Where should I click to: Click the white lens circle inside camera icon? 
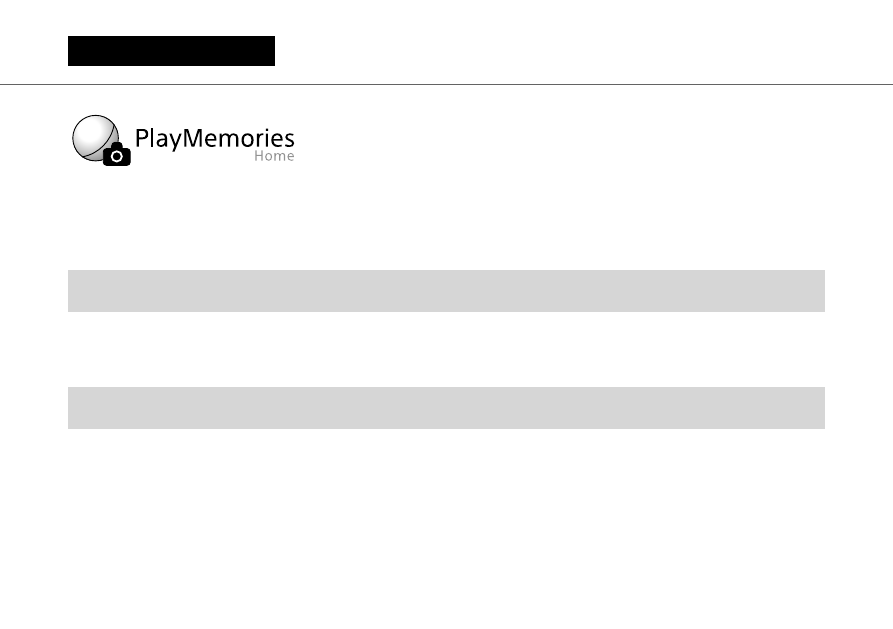(117, 156)
